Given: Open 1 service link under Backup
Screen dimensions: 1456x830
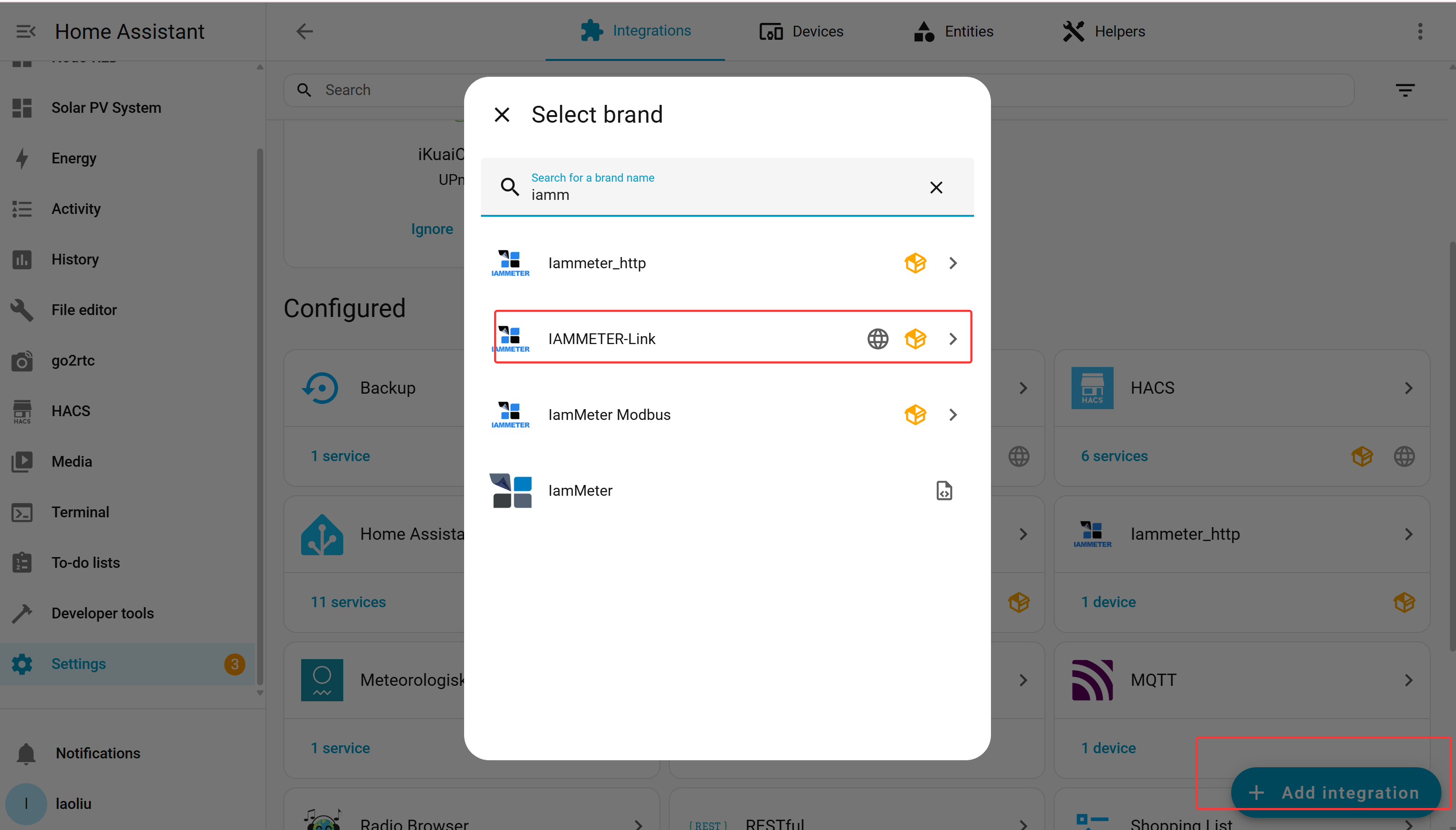Looking at the screenshot, I should 340,456.
